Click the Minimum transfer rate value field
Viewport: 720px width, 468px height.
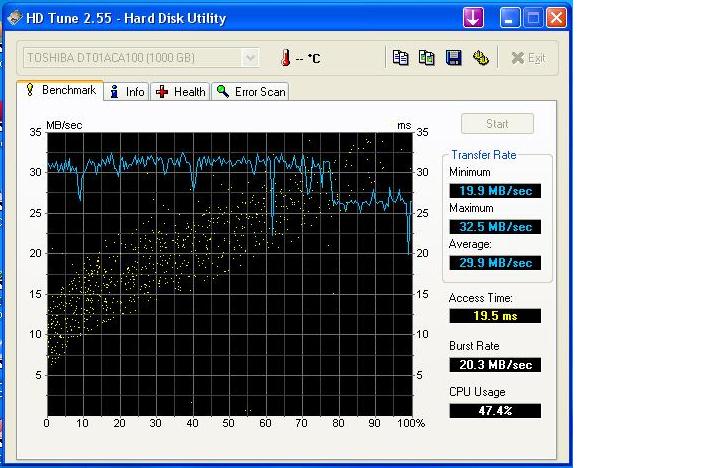pyautogui.click(x=494, y=191)
